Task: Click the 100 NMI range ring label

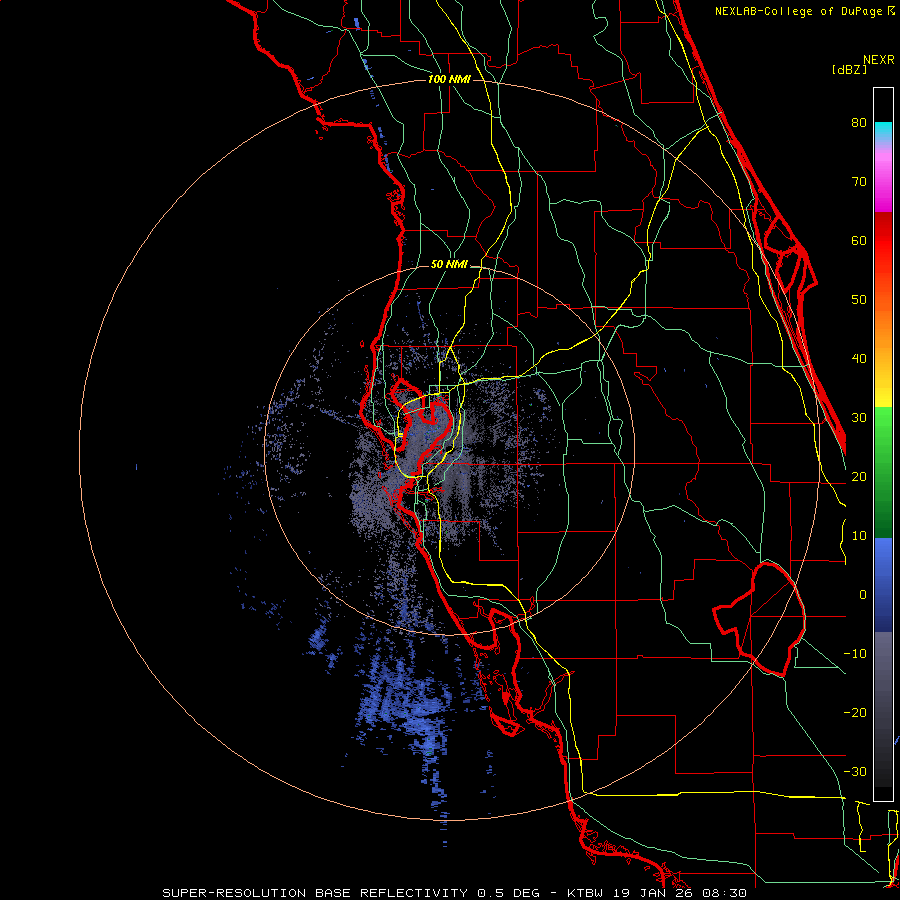Action: coord(449,79)
